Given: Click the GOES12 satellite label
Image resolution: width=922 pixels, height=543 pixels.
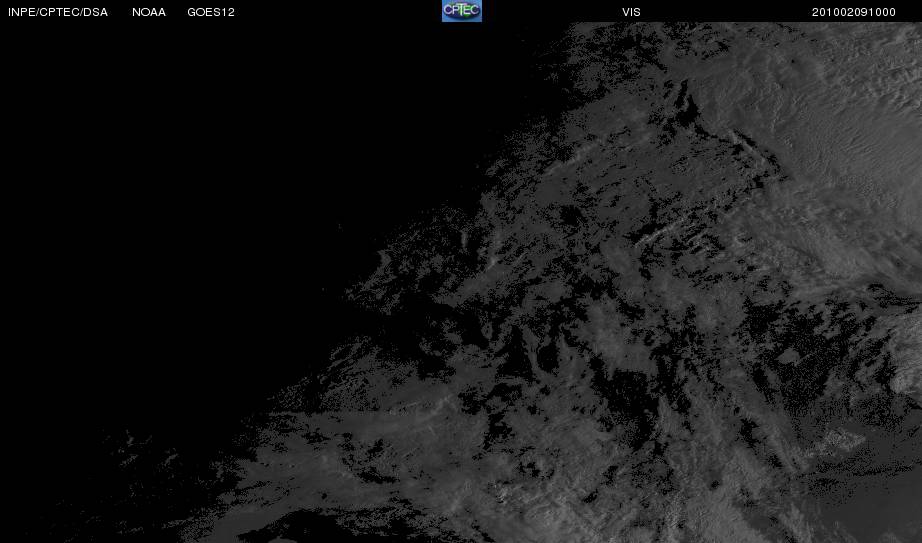Looking at the screenshot, I should pyautogui.click(x=211, y=12).
